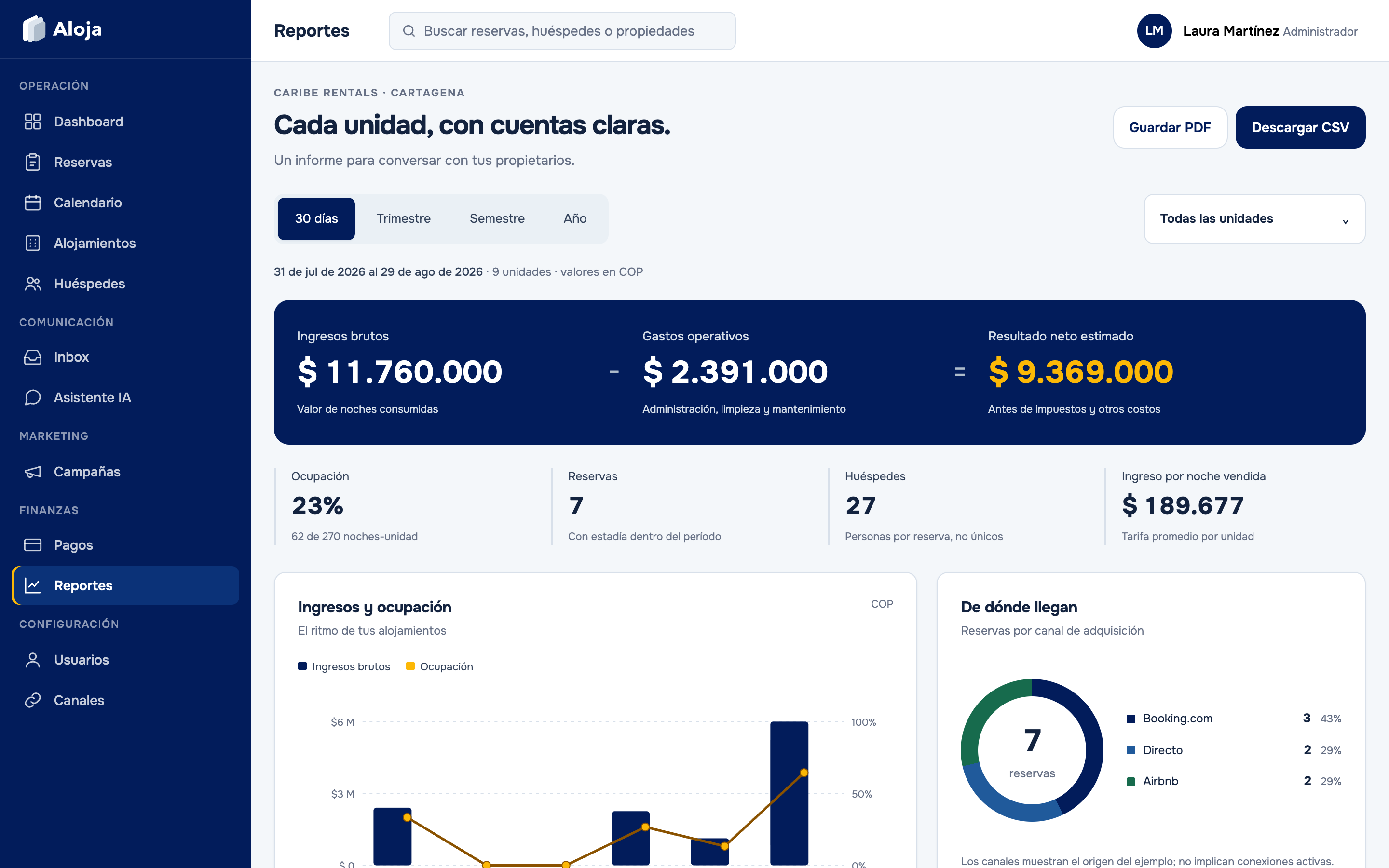Click the Reservas clipboard icon
Screen dimensions: 1389x868
click(x=33, y=162)
